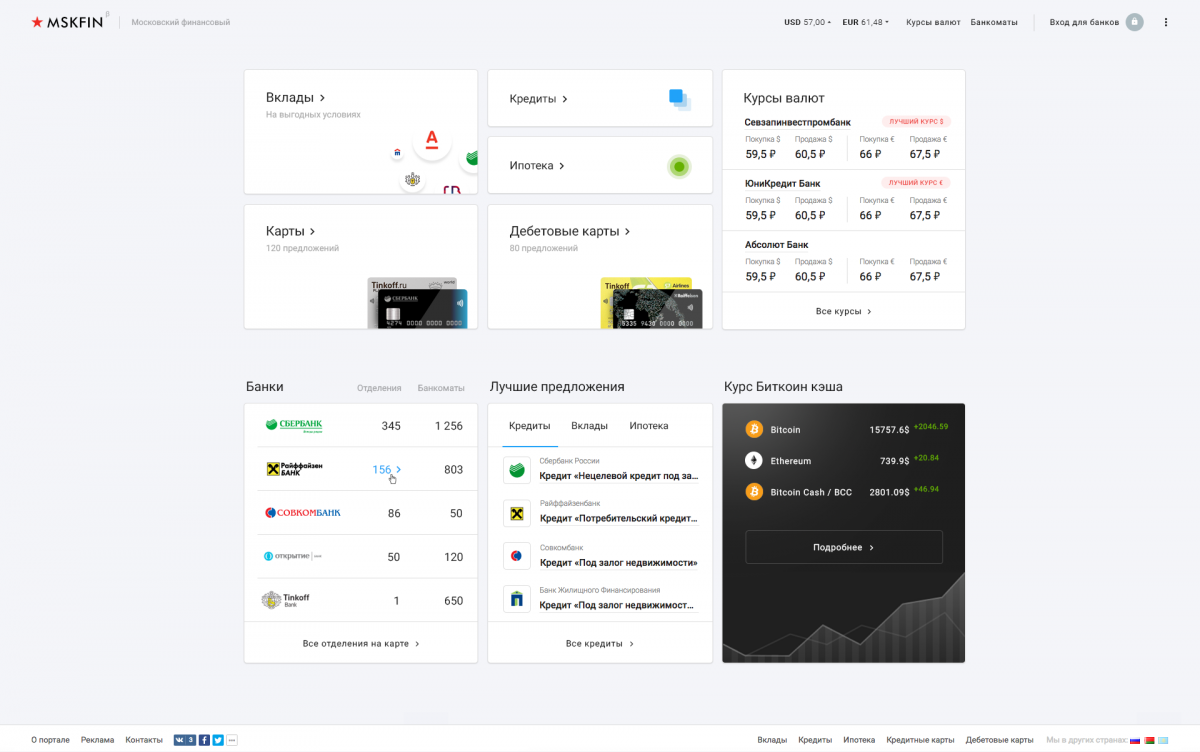Share via VK footer icon
This screenshot has height=752, width=1200.
(x=184, y=740)
